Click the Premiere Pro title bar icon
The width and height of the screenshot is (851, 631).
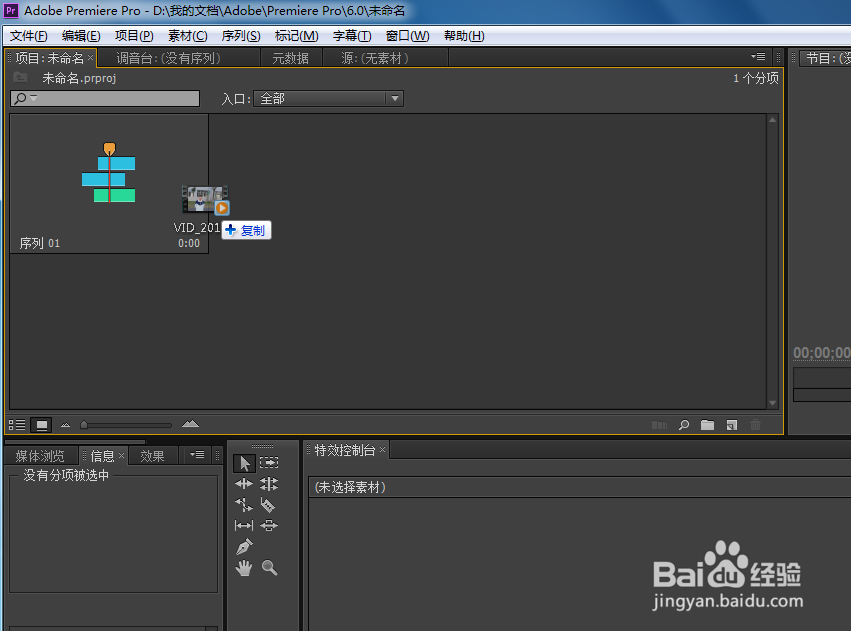tap(11, 10)
